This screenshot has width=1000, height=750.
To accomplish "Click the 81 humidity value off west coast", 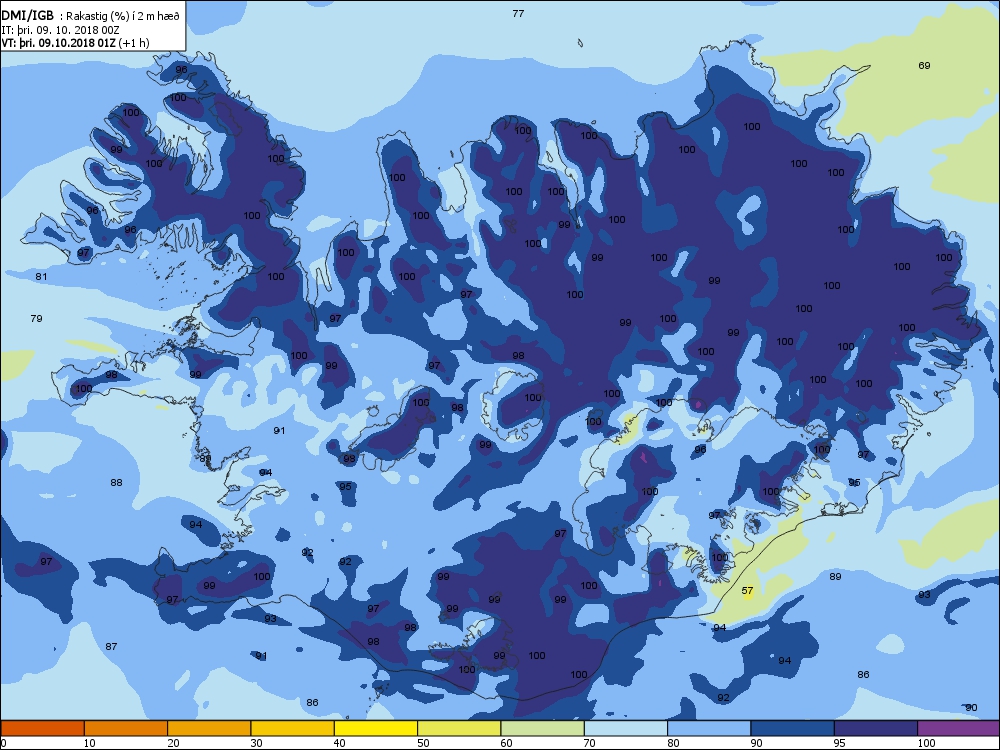I will point(41,276).
